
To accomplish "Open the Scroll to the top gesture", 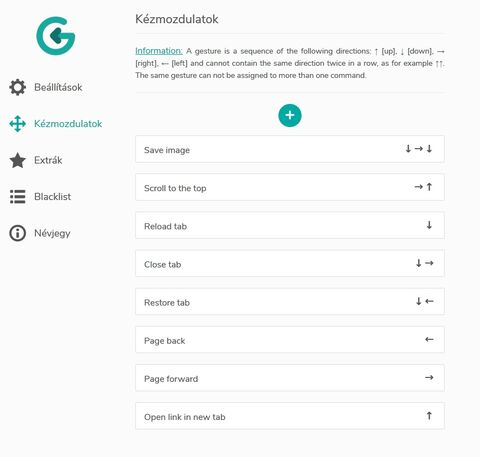I will pyautogui.click(x=290, y=187).
